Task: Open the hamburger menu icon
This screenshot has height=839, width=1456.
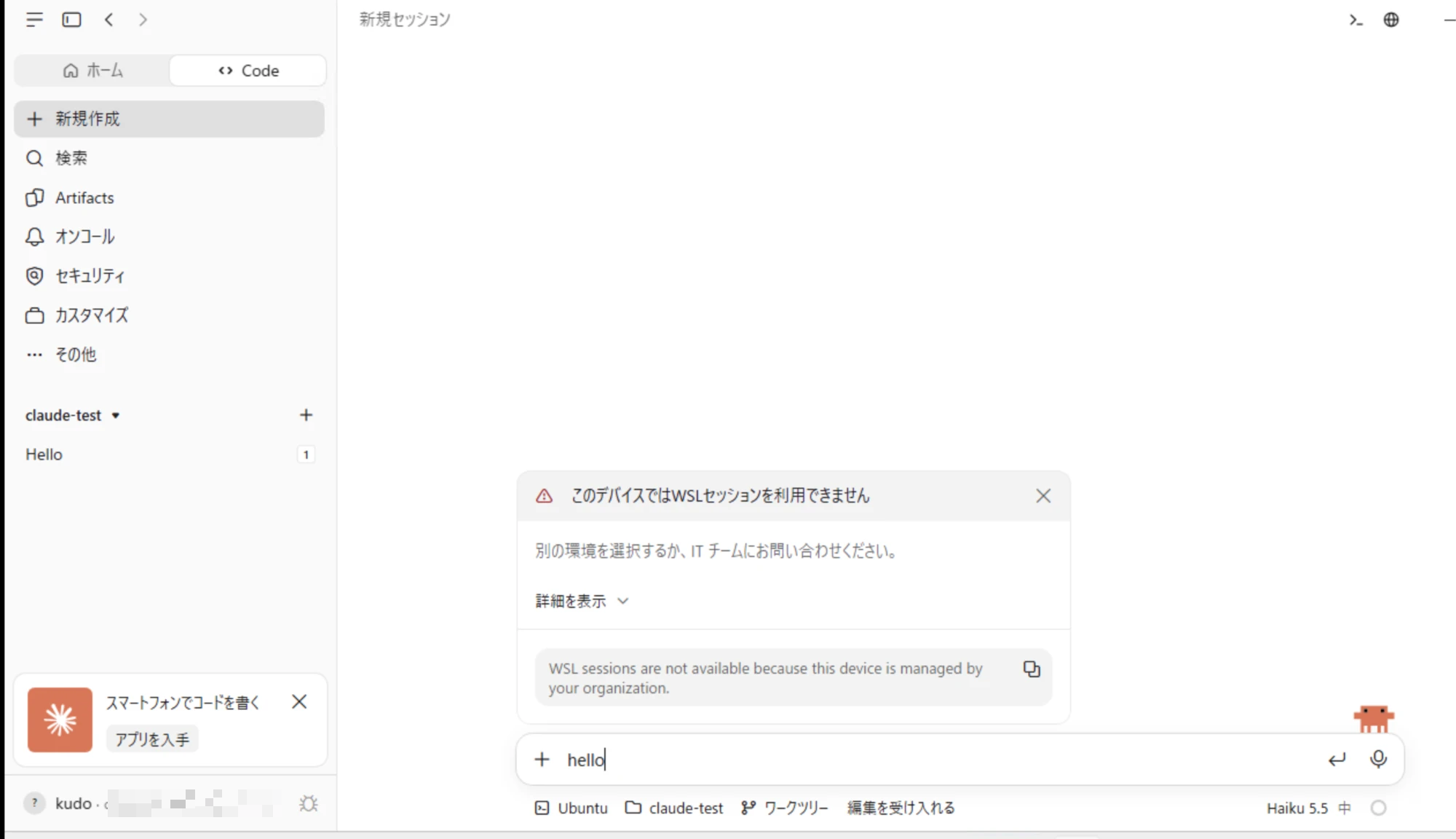Action: point(34,20)
